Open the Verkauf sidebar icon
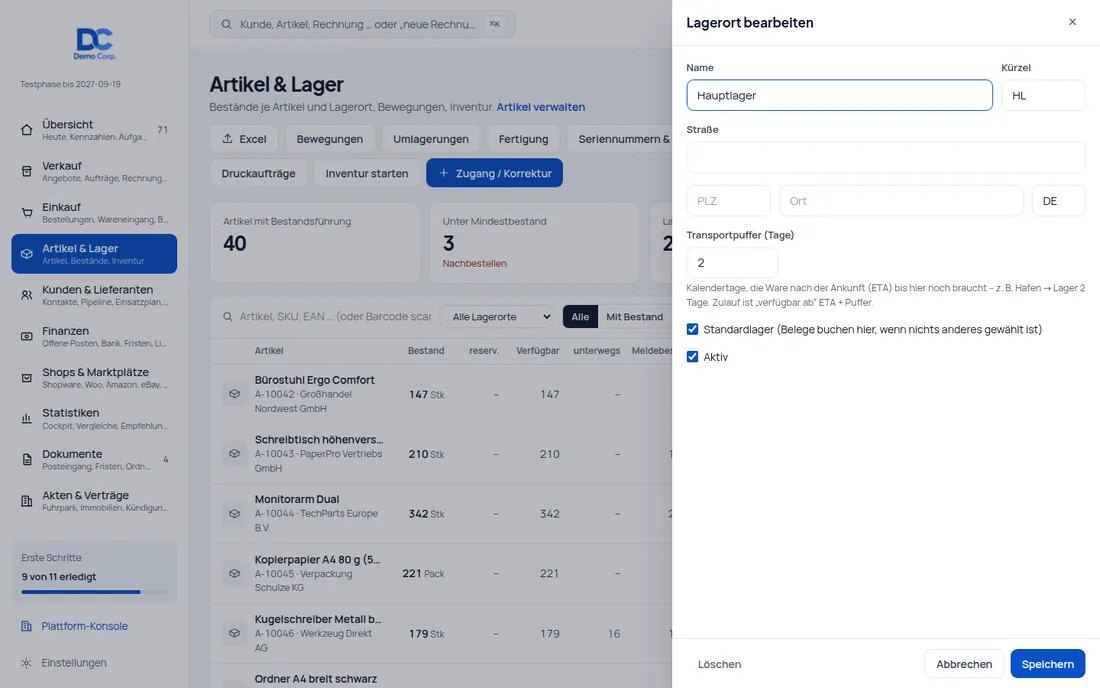The image size is (1100, 688). click(x=27, y=171)
